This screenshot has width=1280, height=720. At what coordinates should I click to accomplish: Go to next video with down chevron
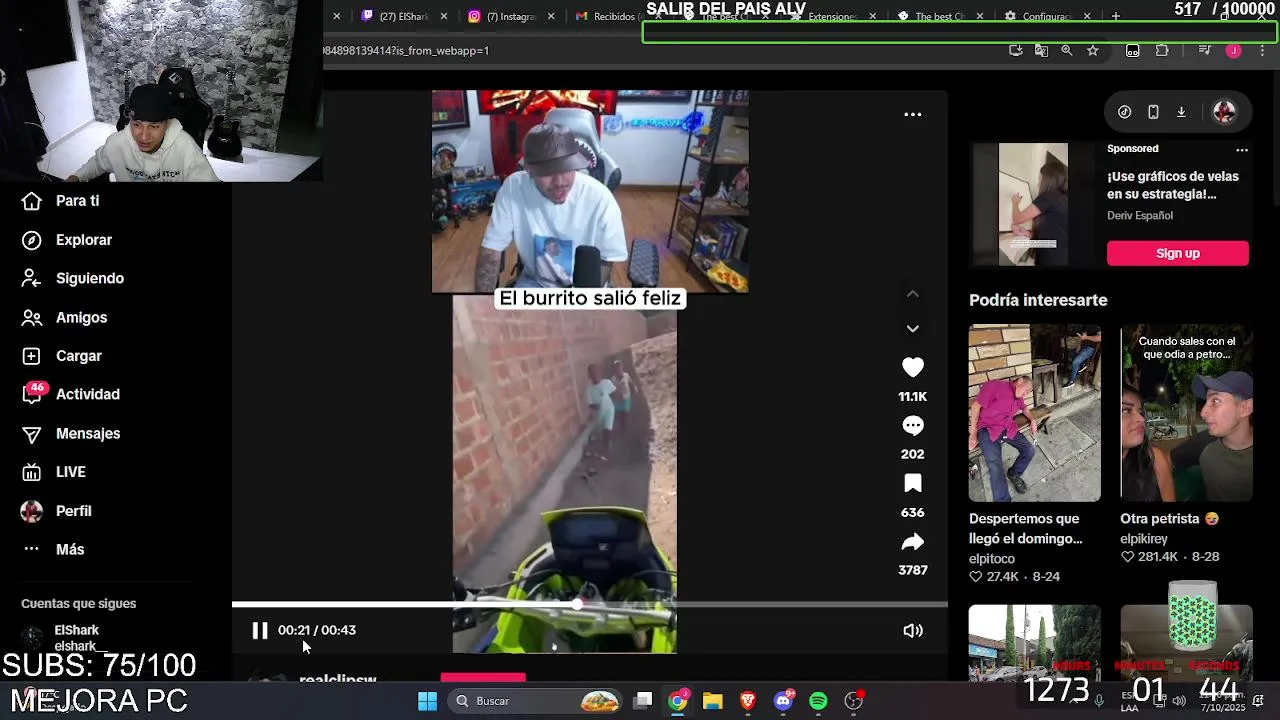[912, 328]
